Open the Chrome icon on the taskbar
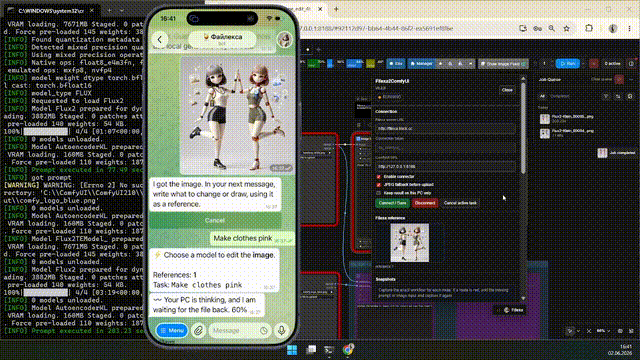 (x=348, y=350)
